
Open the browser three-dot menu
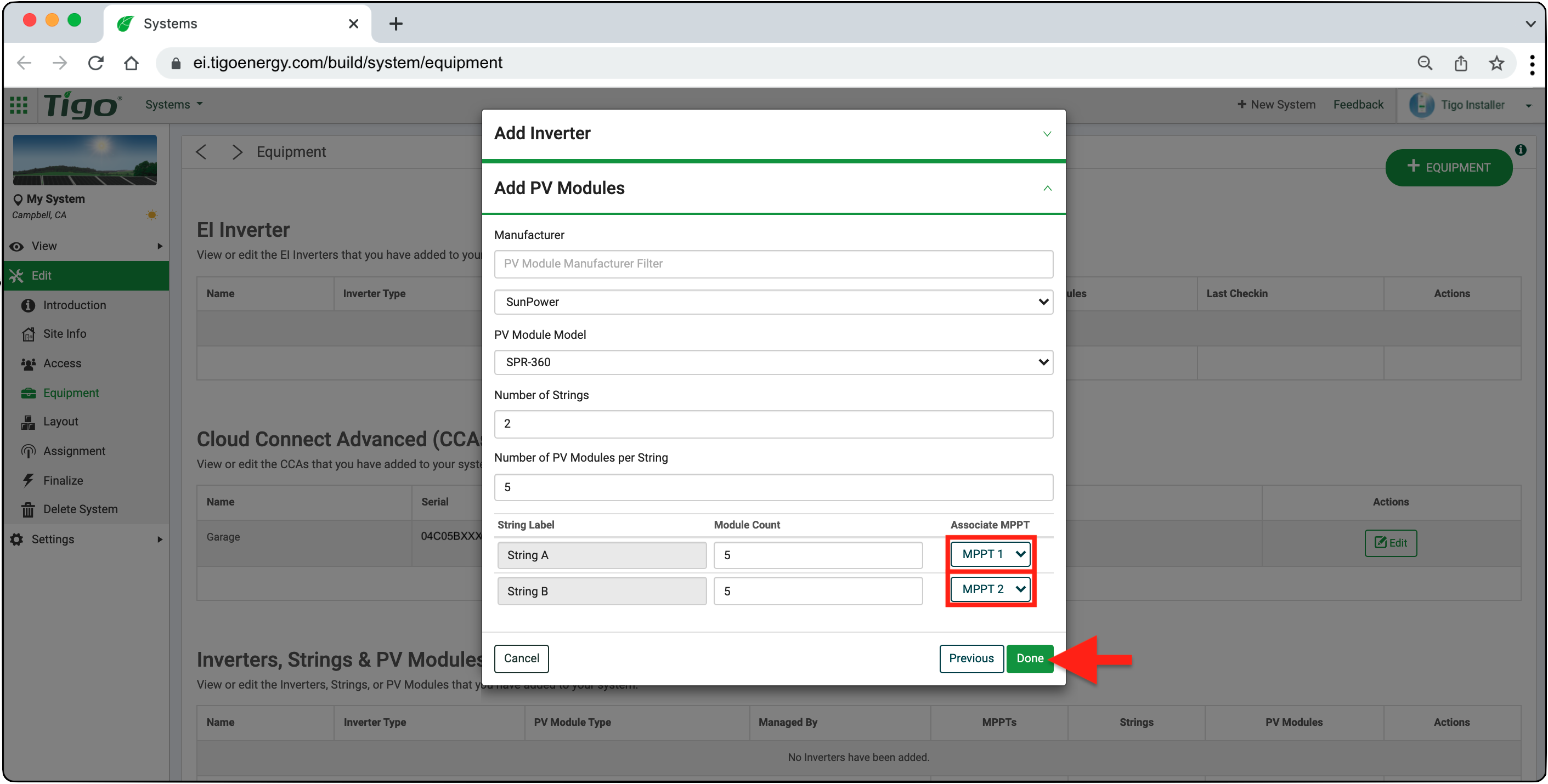[1533, 64]
